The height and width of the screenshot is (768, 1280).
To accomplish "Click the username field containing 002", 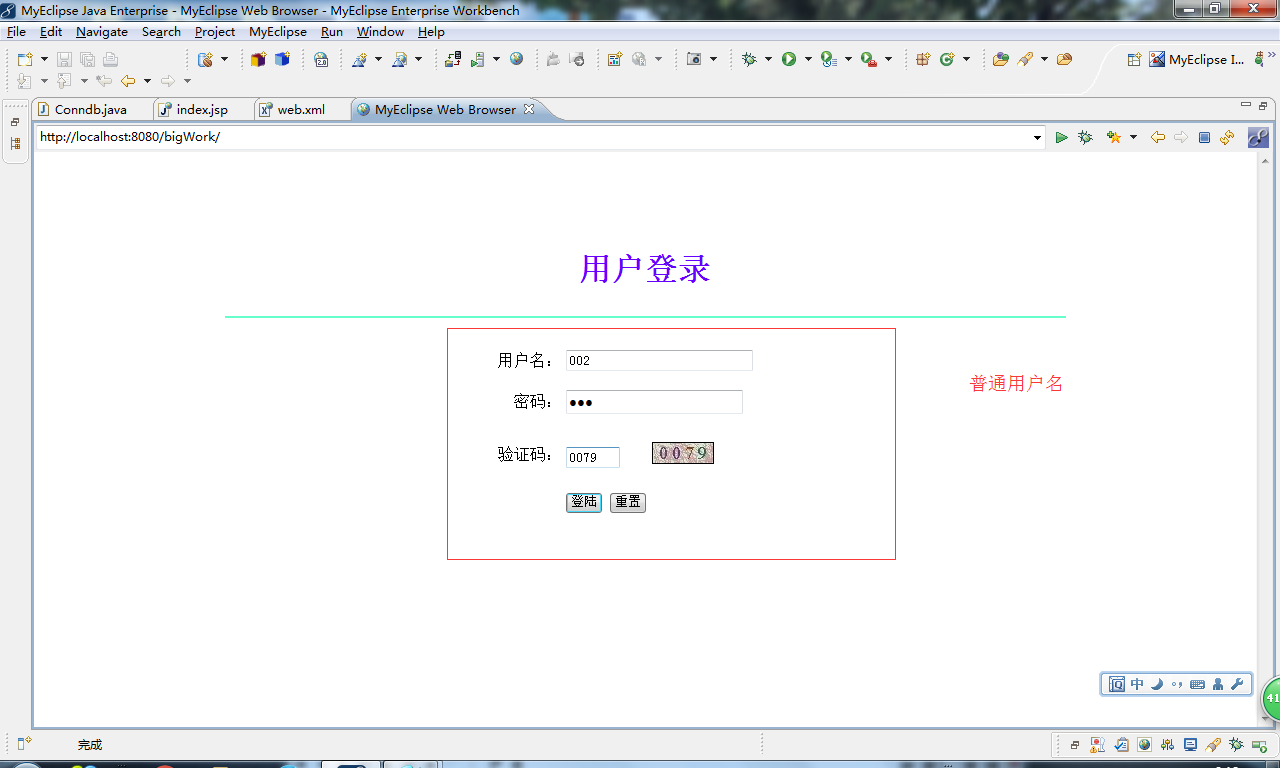I will tap(659, 360).
